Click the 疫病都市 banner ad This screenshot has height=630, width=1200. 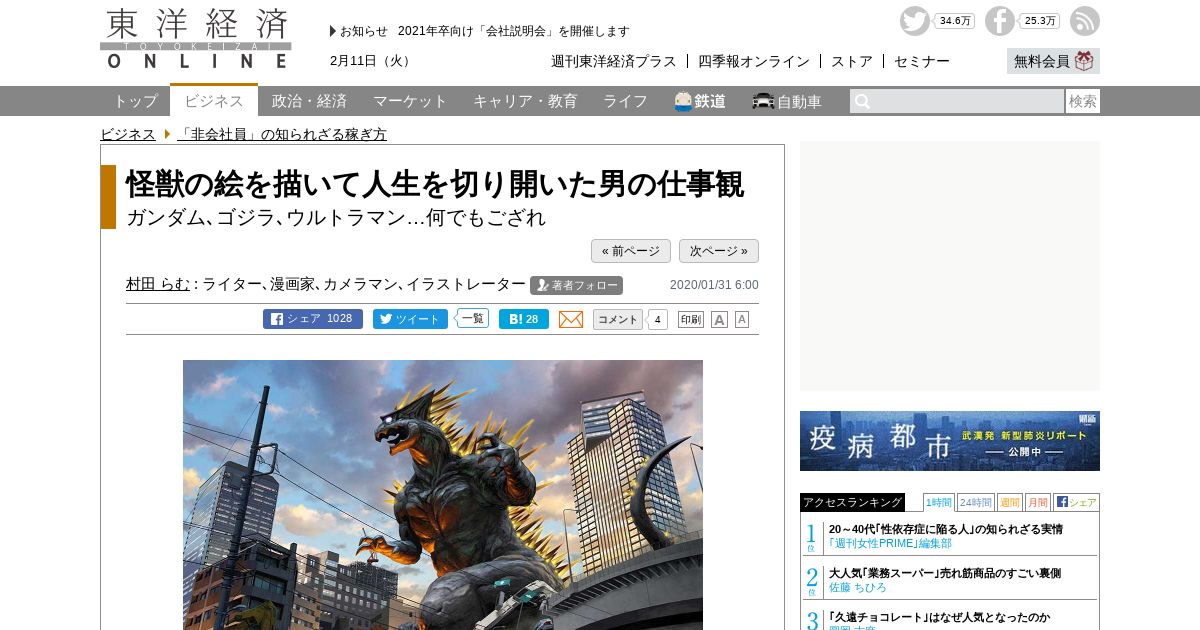pos(950,441)
